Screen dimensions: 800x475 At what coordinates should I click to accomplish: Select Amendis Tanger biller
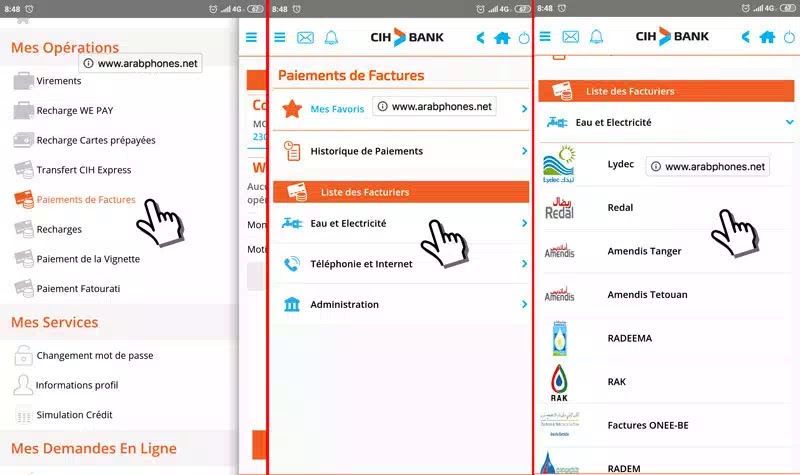(x=644, y=251)
